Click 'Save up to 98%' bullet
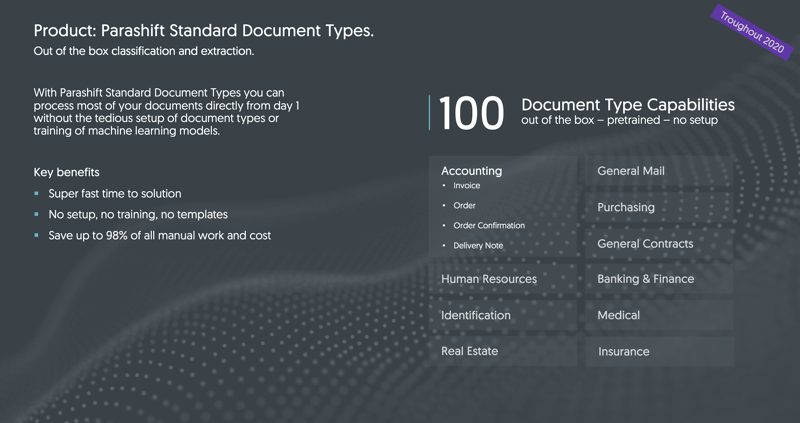The height and width of the screenshot is (423, 800). point(160,236)
